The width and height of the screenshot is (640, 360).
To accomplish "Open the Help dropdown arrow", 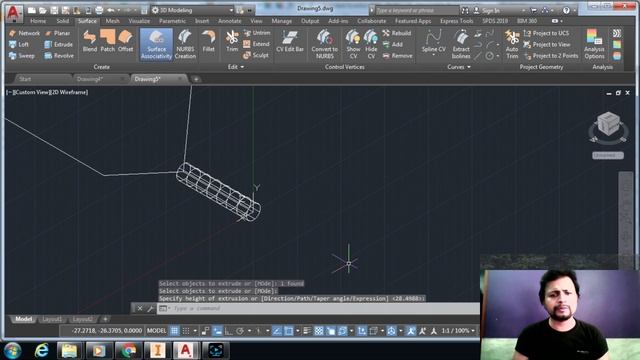I will tap(574, 10).
